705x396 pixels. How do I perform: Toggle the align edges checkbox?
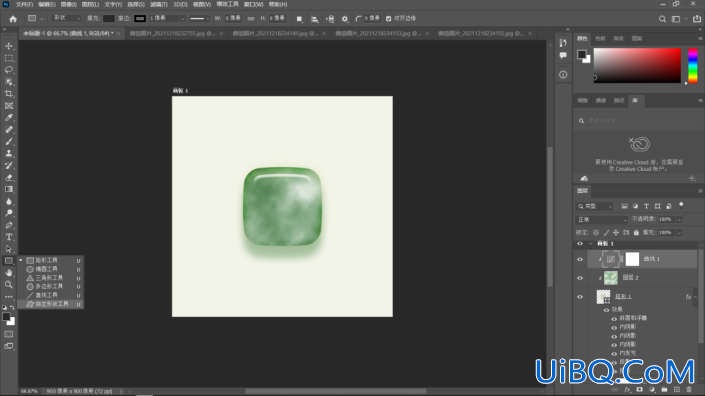pos(388,18)
